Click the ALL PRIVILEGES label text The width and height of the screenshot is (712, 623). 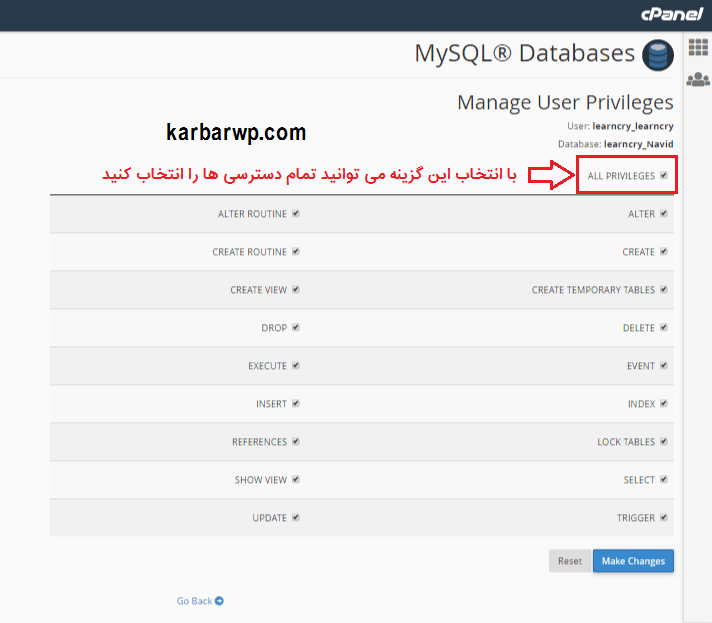coord(621,176)
